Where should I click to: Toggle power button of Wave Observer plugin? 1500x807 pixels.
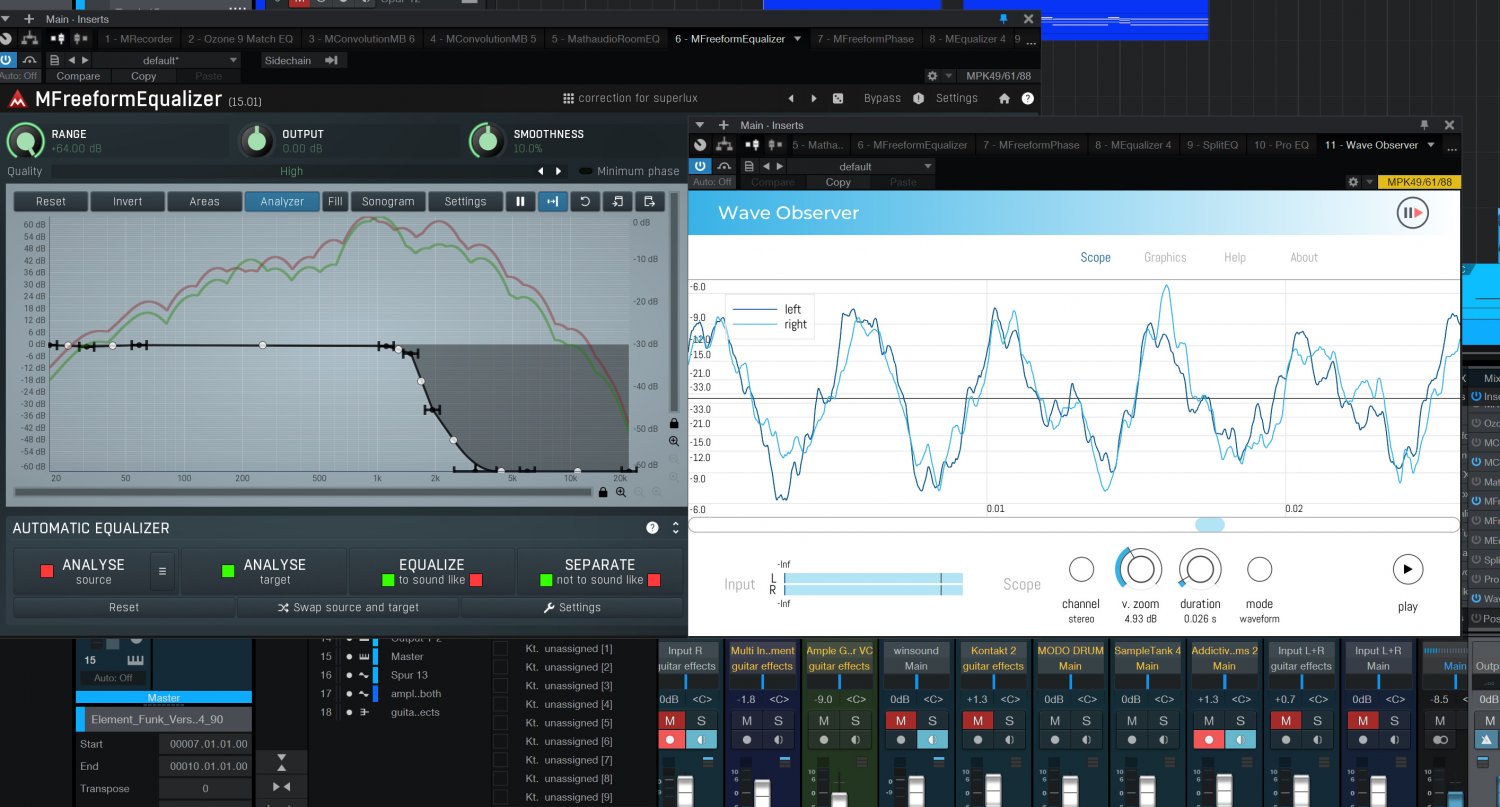coord(700,166)
